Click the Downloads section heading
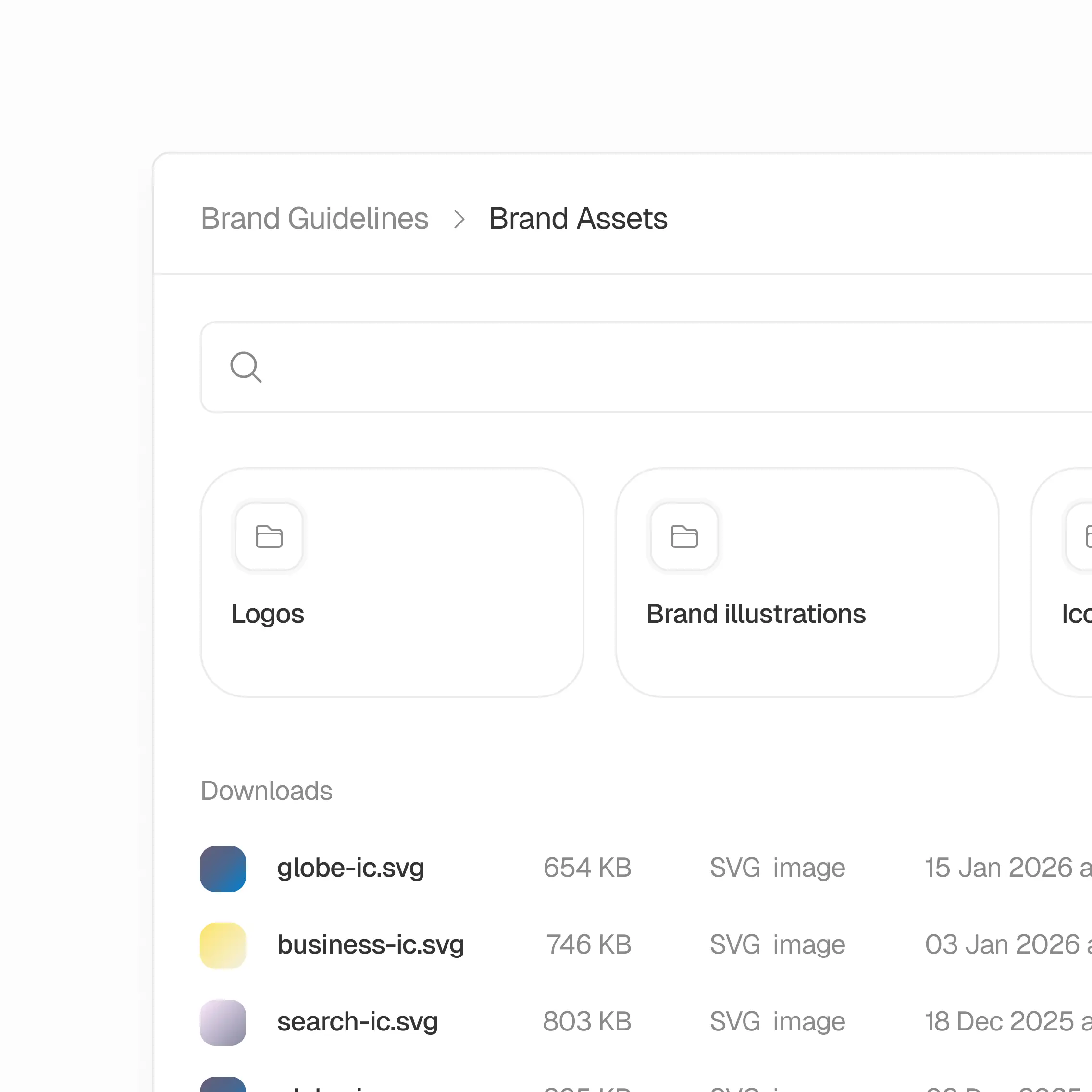 point(266,791)
